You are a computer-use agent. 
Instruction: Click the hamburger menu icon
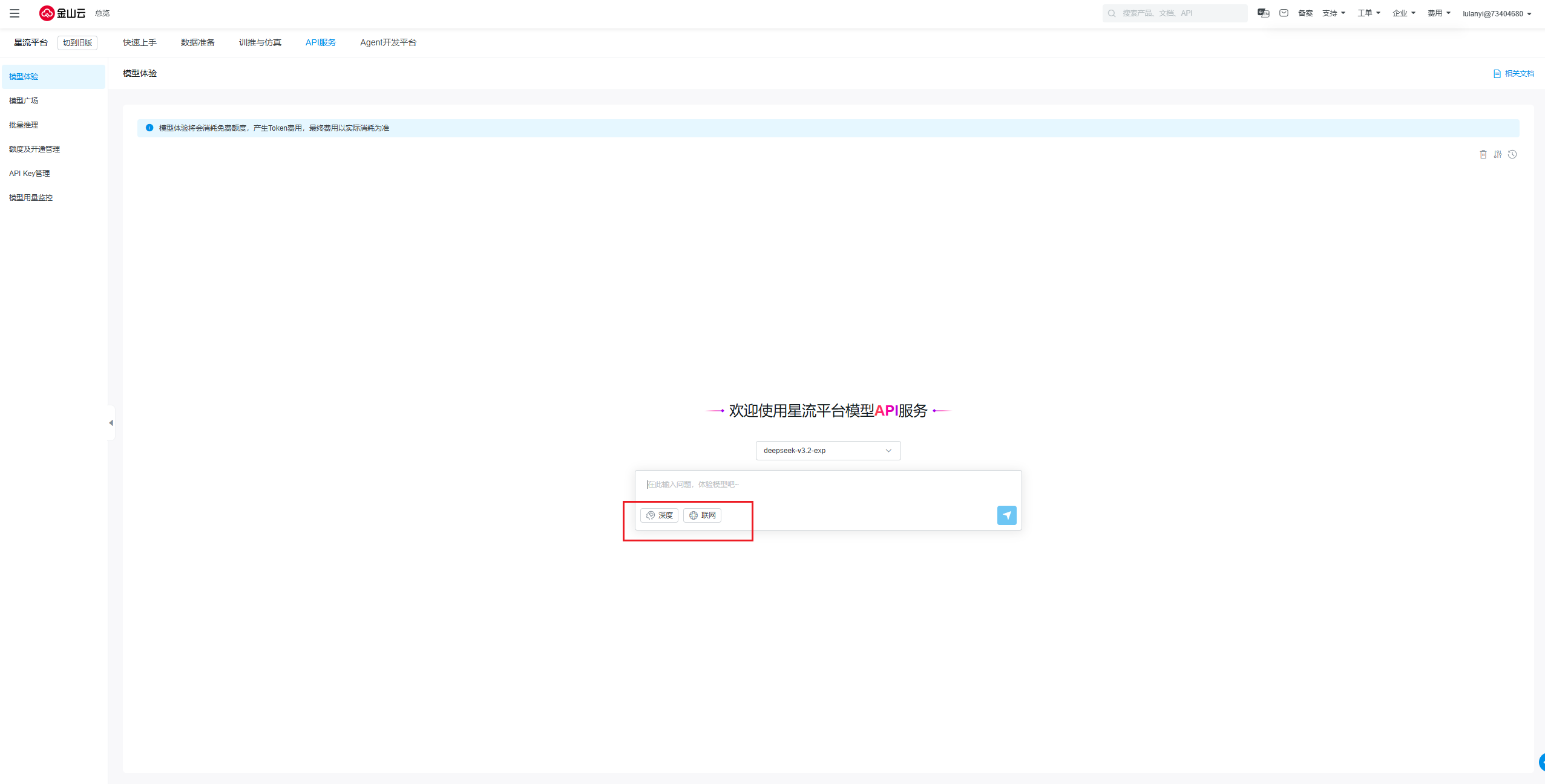tap(15, 13)
